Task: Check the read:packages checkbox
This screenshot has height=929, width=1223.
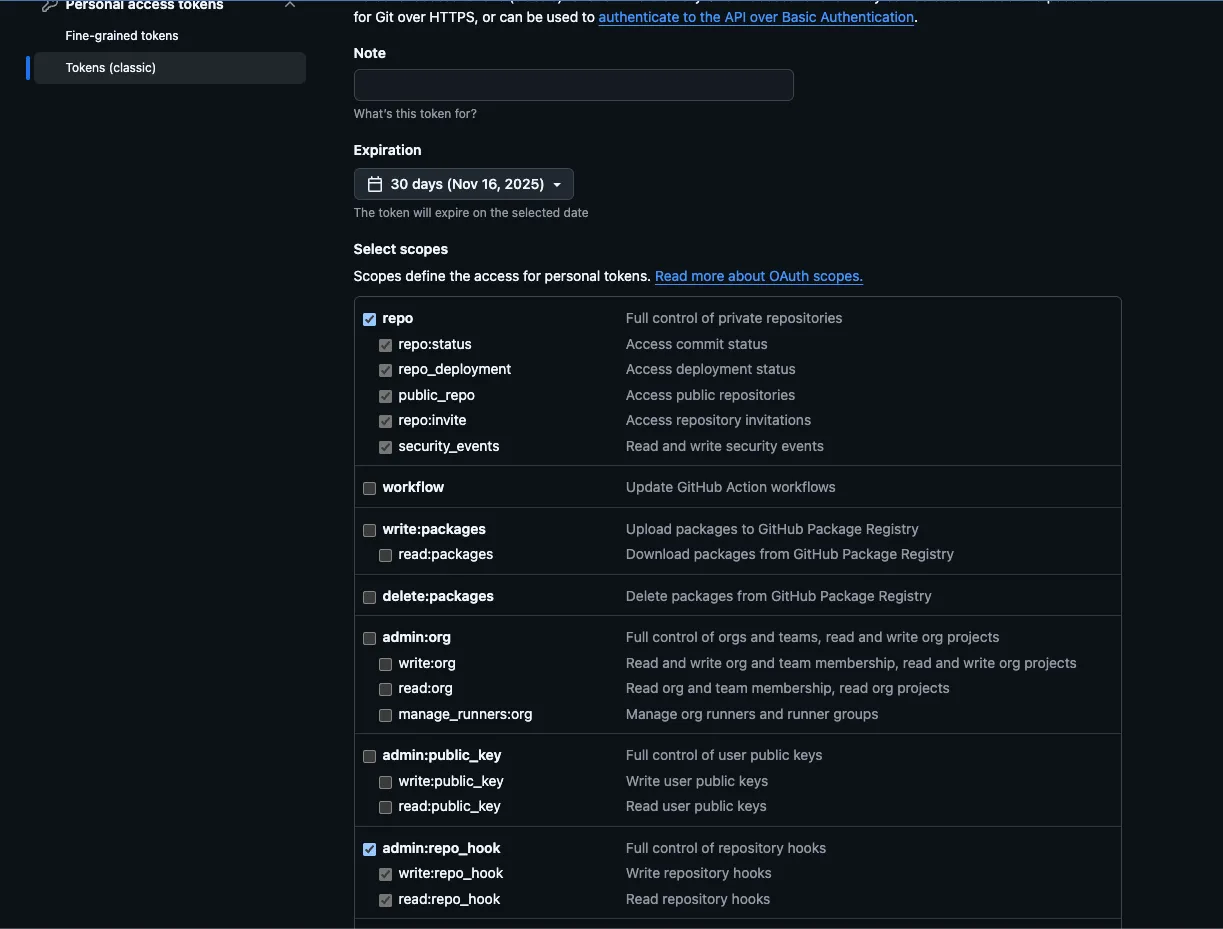Action: click(385, 555)
